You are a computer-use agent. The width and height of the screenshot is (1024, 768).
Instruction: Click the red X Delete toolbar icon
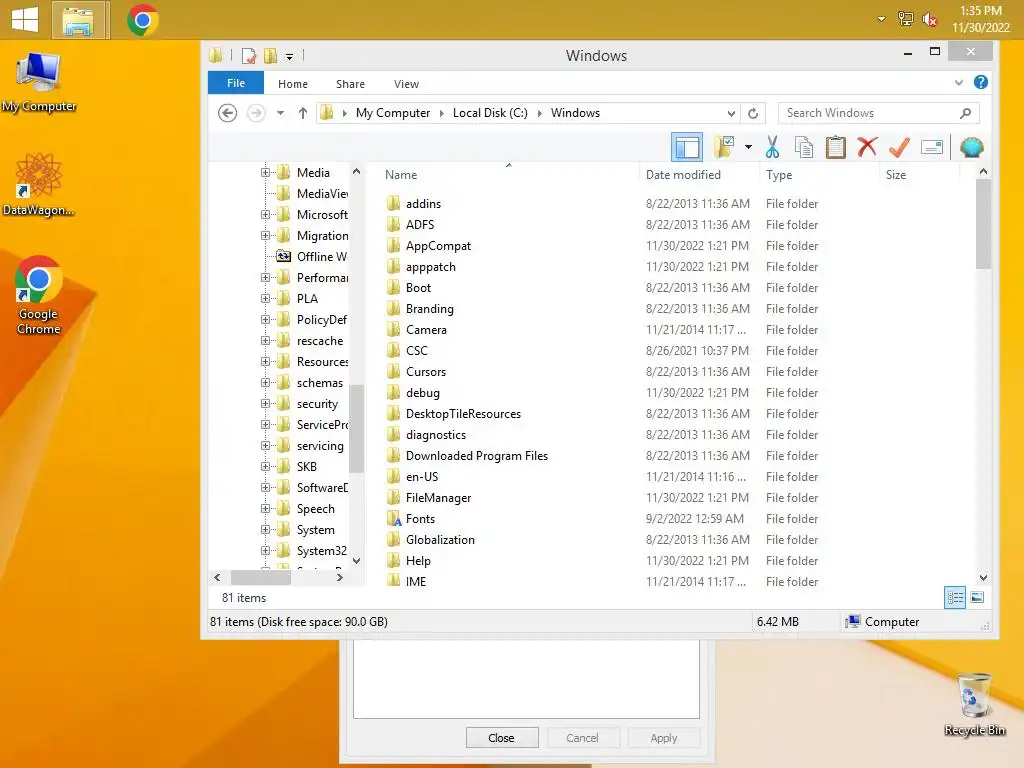point(867,148)
